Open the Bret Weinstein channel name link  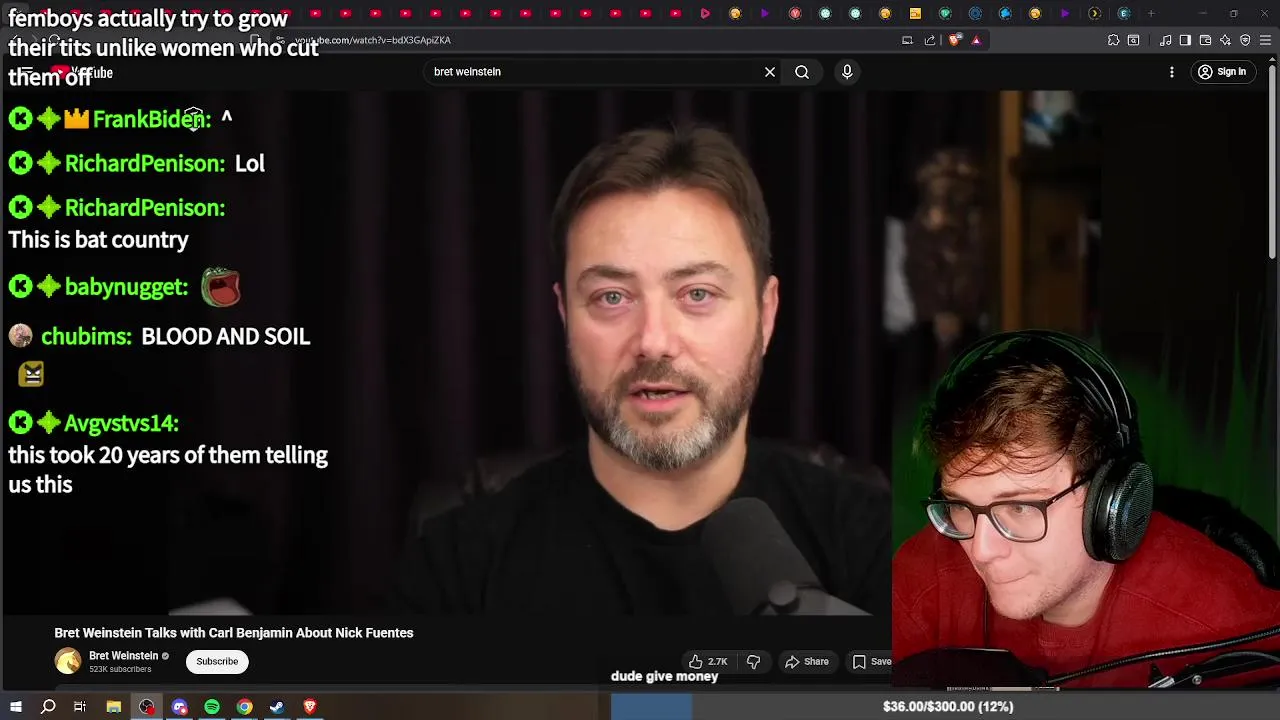click(124, 656)
